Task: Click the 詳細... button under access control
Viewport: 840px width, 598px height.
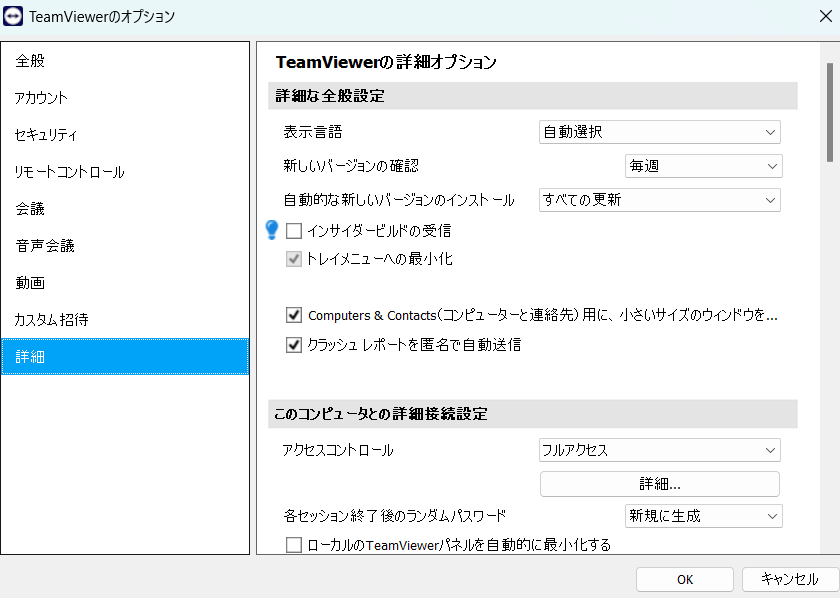Action: tap(659, 484)
